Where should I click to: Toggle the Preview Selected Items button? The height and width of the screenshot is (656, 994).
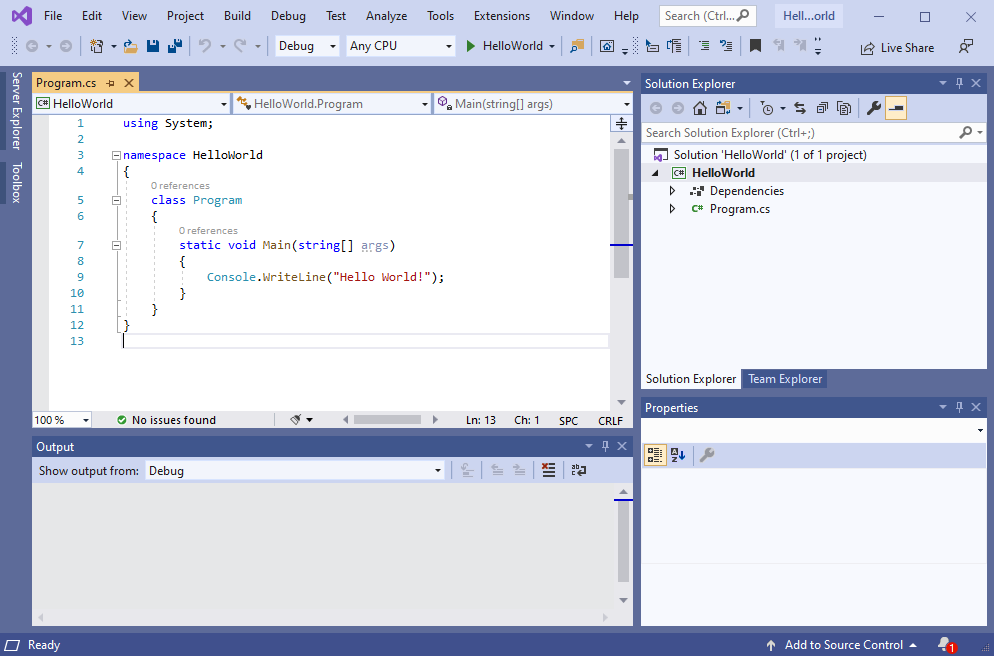[896, 108]
